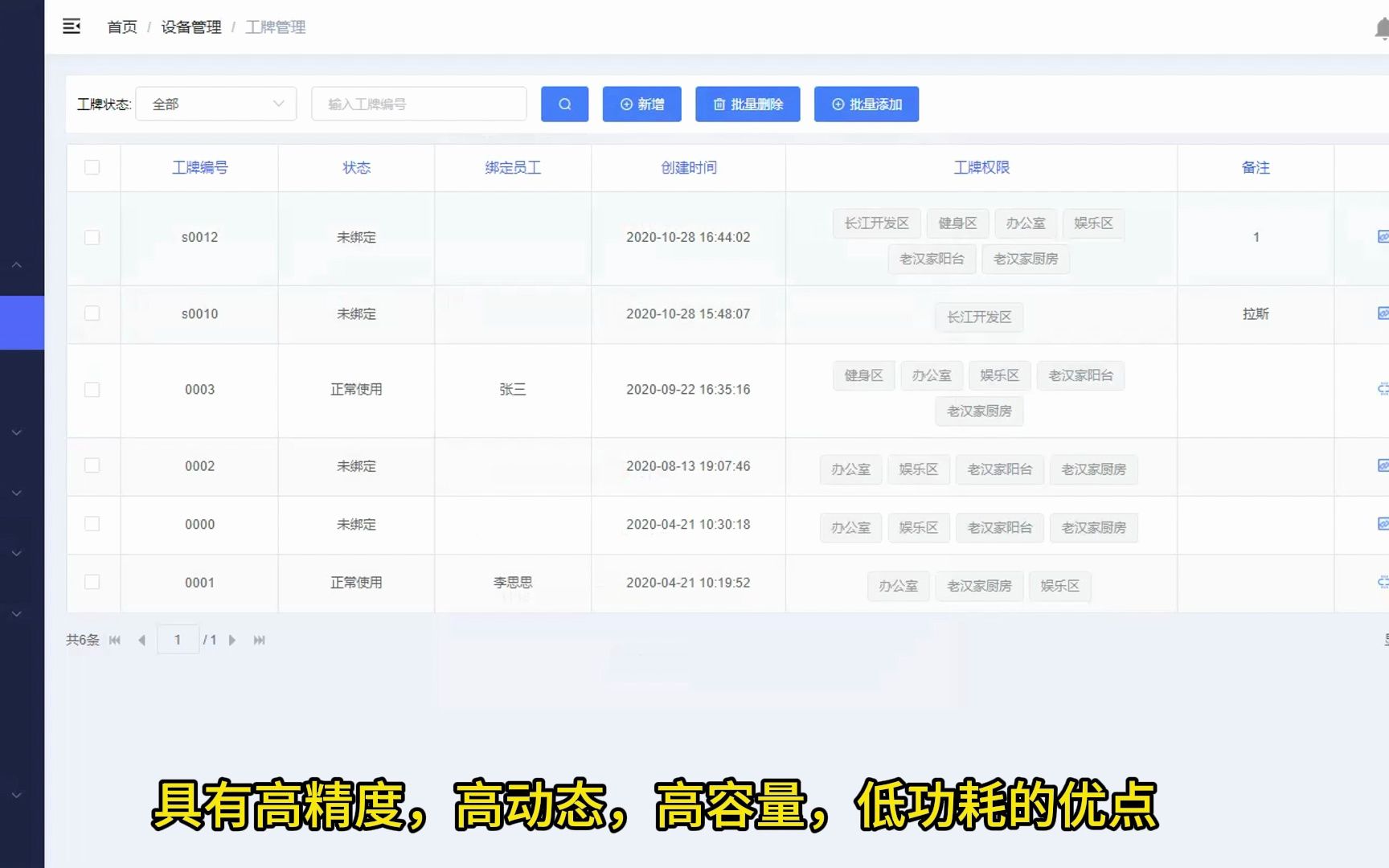
Task: Click the 工牌编号 column header
Action: [200, 167]
